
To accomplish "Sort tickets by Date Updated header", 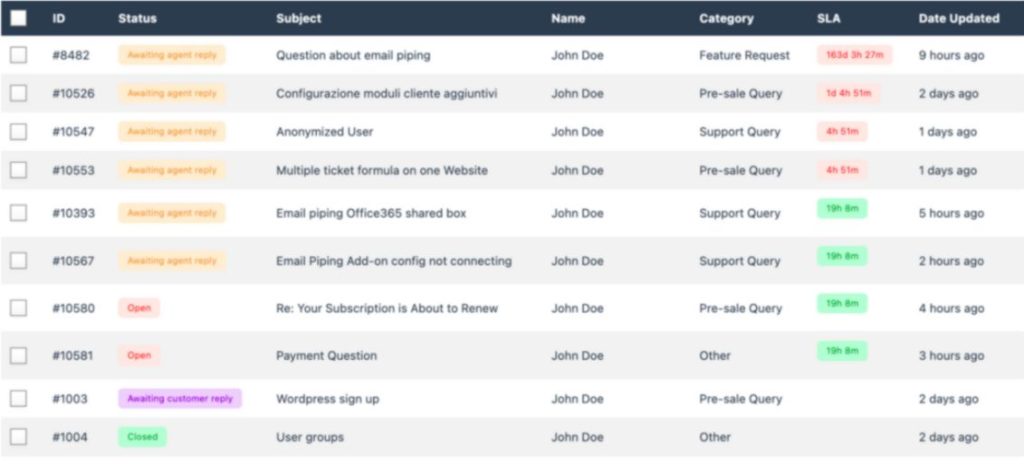I will 959,18.
